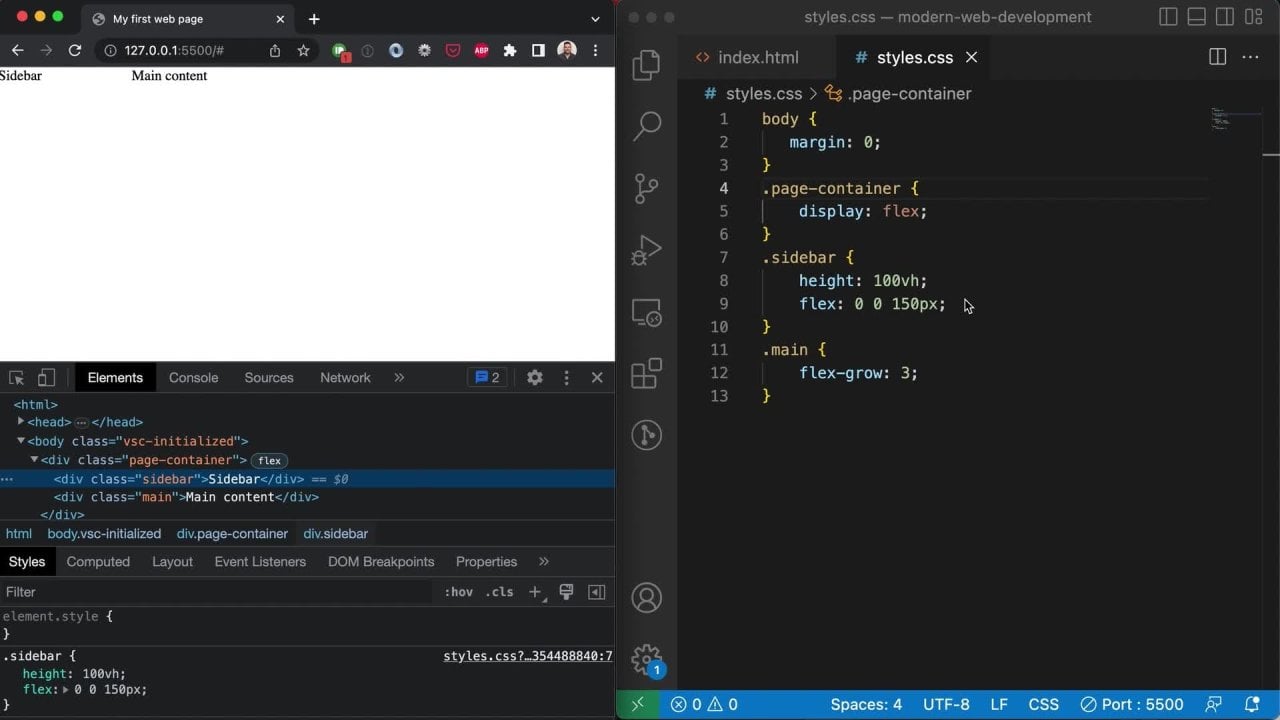This screenshot has height=720, width=1280.
Task: Open the Search view in VS Code
Action: [x=647, y=126]
